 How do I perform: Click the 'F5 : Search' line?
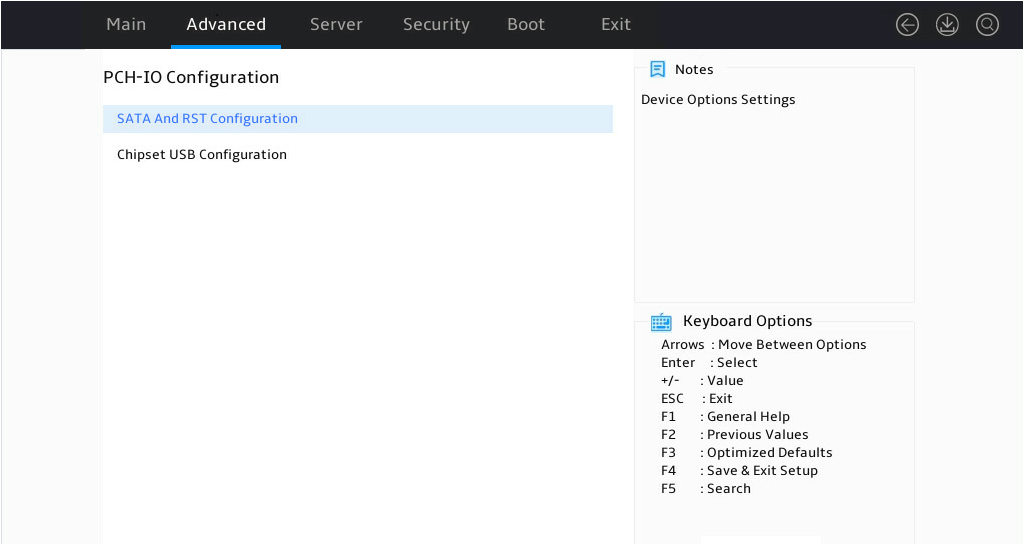click(x=705, y=489)
